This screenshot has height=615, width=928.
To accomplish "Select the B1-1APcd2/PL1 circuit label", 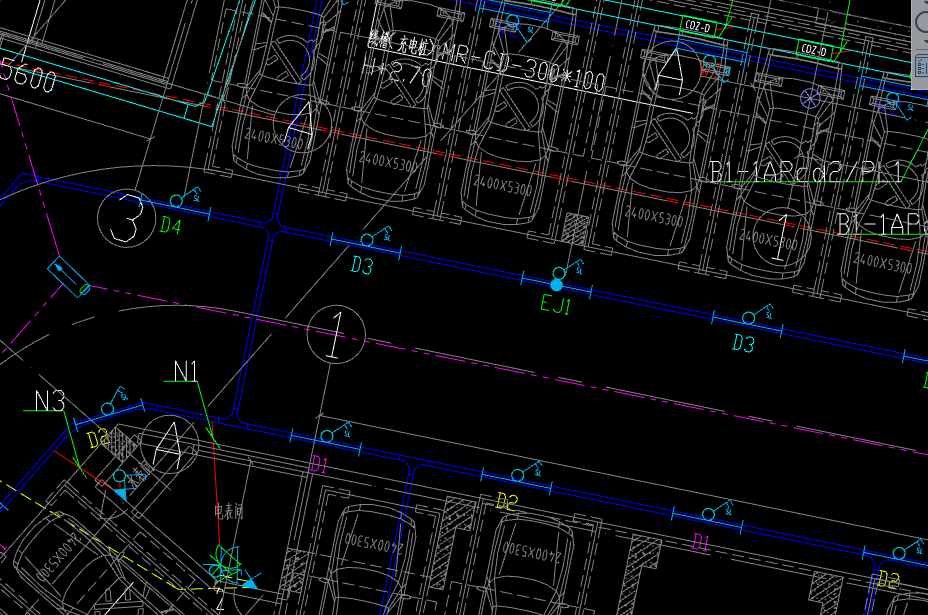I will pyautogui.click(x=805, y=172).
